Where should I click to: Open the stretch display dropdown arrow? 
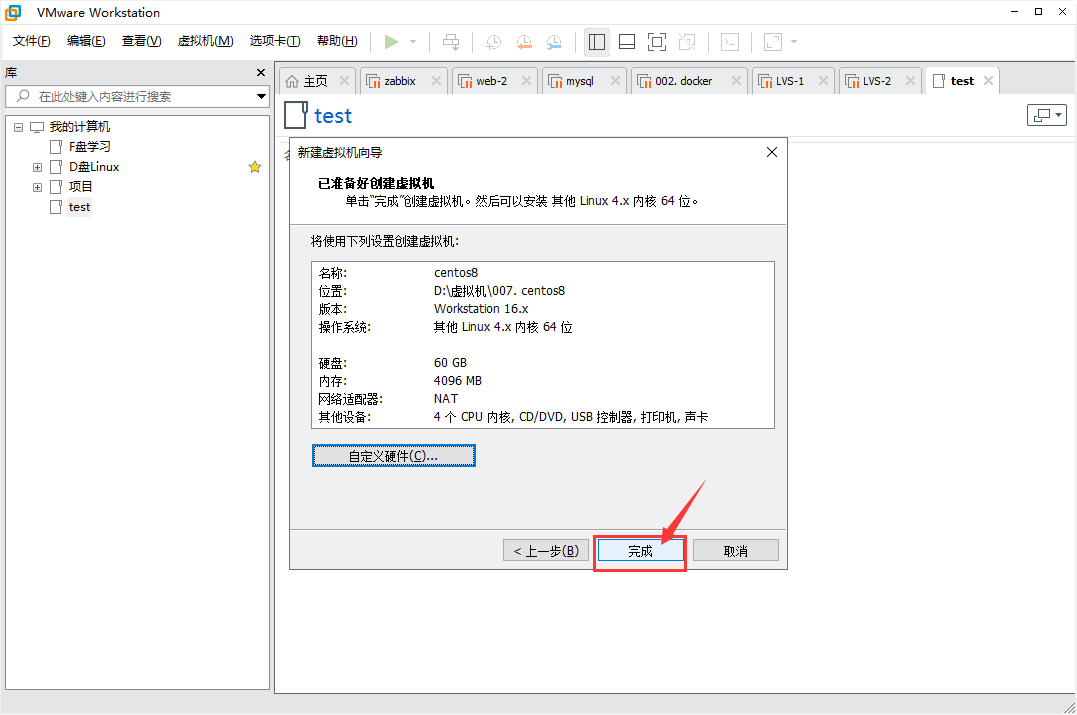pyautogui.click(x=794, y=42)
